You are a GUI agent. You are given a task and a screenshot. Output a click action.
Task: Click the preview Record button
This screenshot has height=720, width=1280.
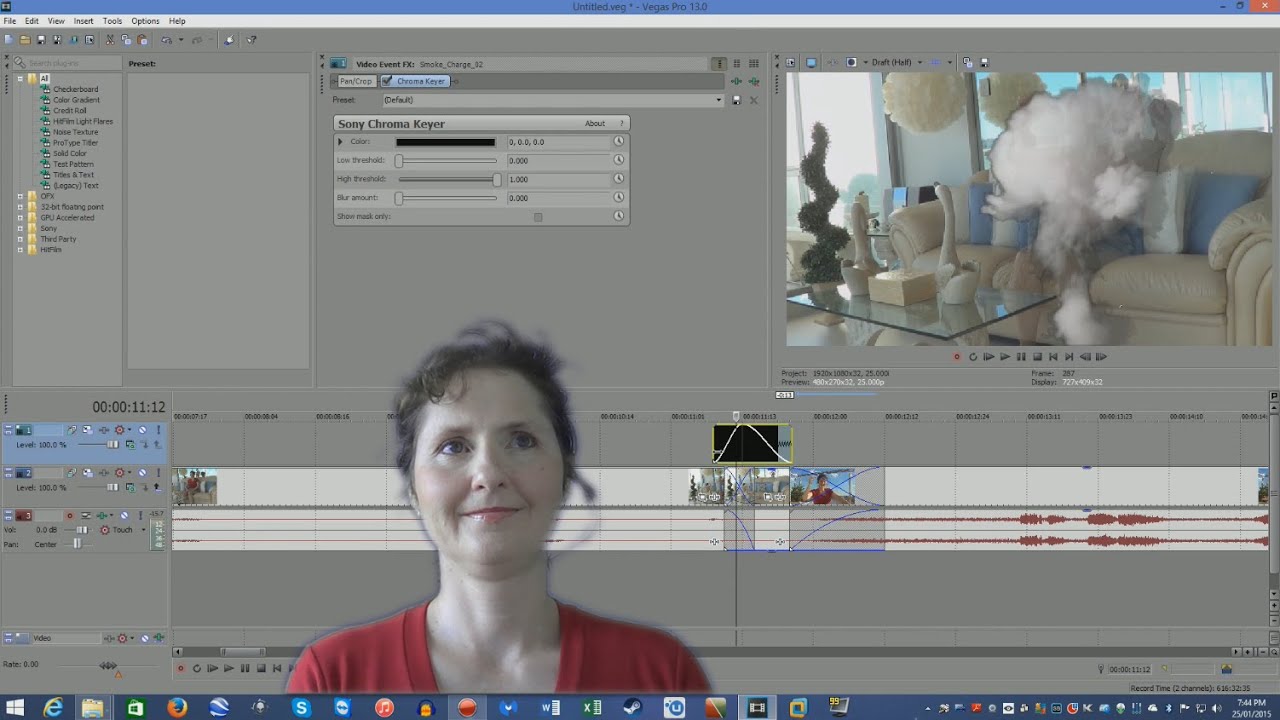[957, 357]
